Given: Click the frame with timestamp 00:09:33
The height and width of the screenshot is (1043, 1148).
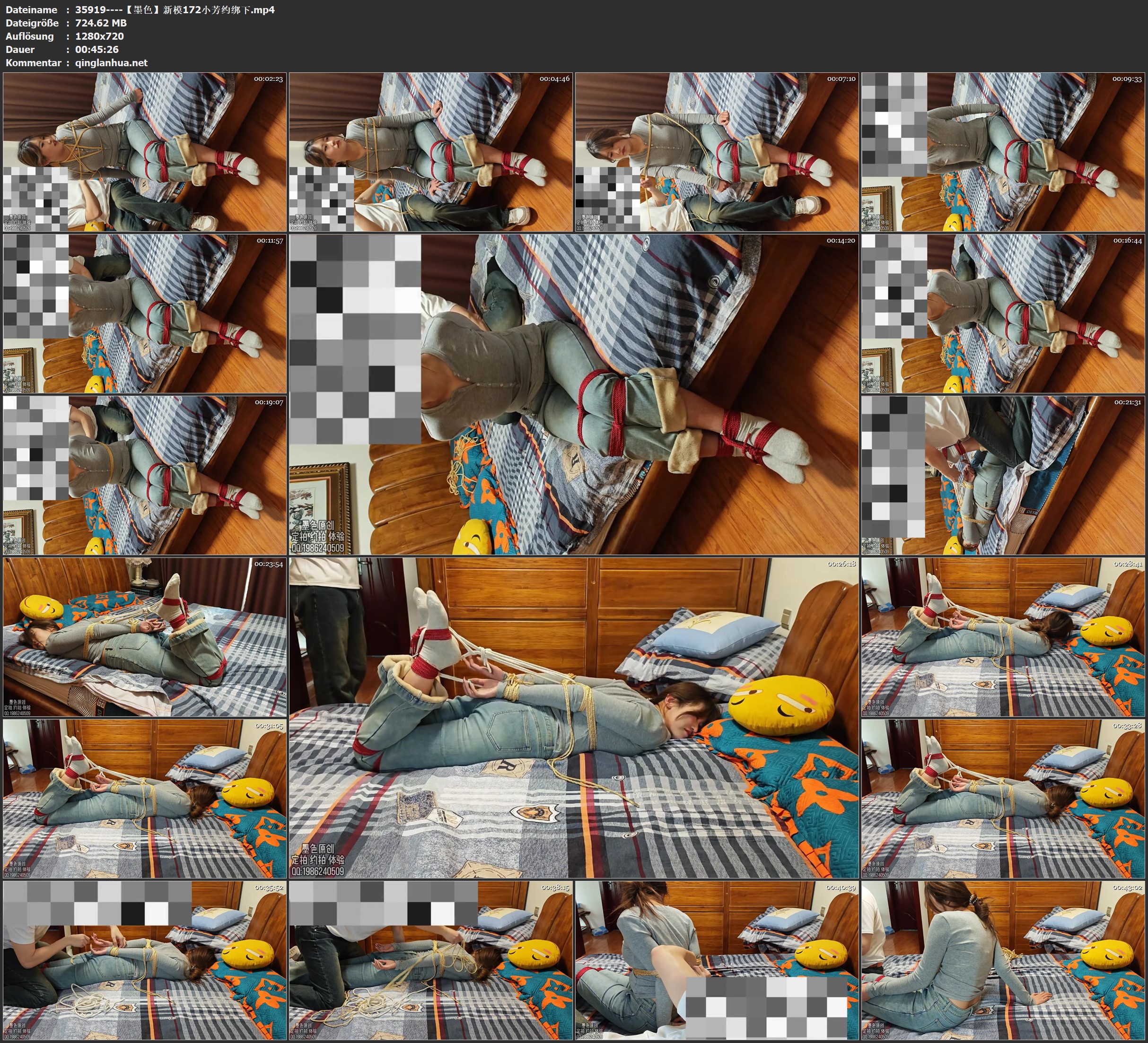Looking at the screenshot, I should pos(1003,152).
